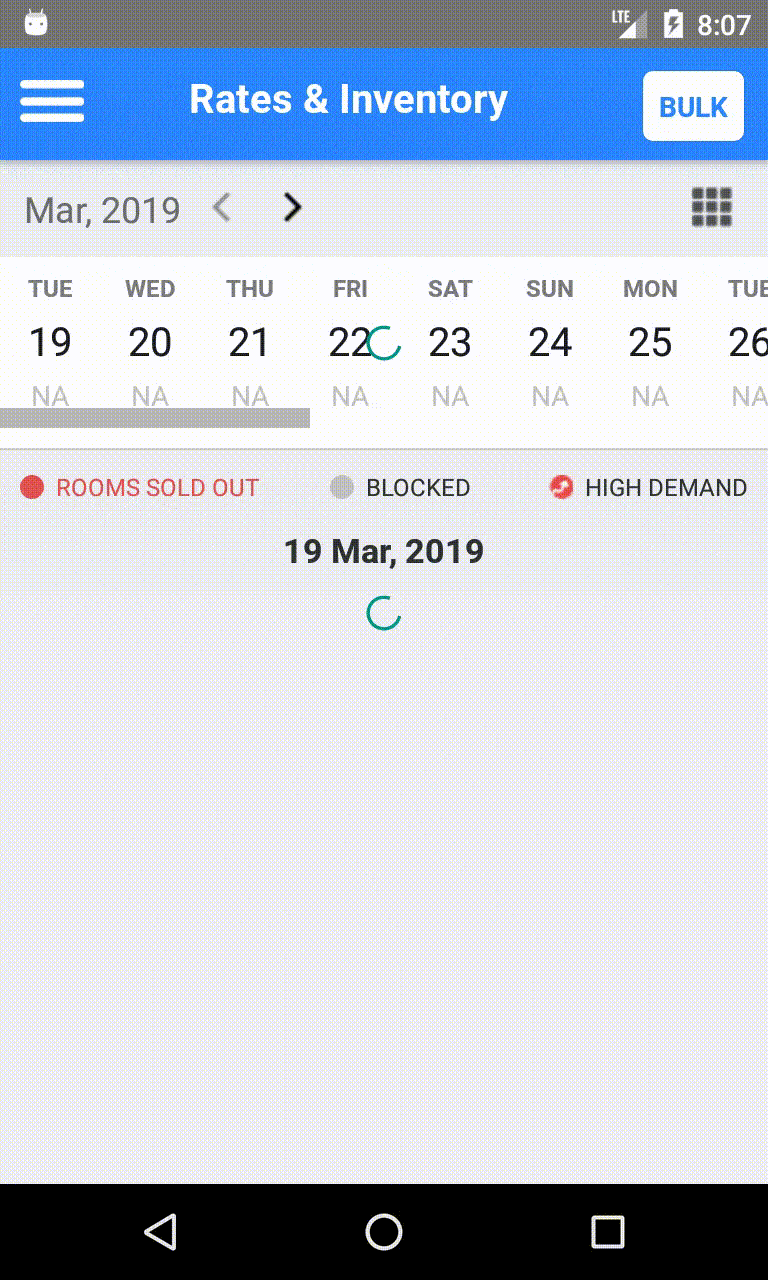Choose Monday 25 in date strip
768x1280 pixels.
[x=650, y=342]
